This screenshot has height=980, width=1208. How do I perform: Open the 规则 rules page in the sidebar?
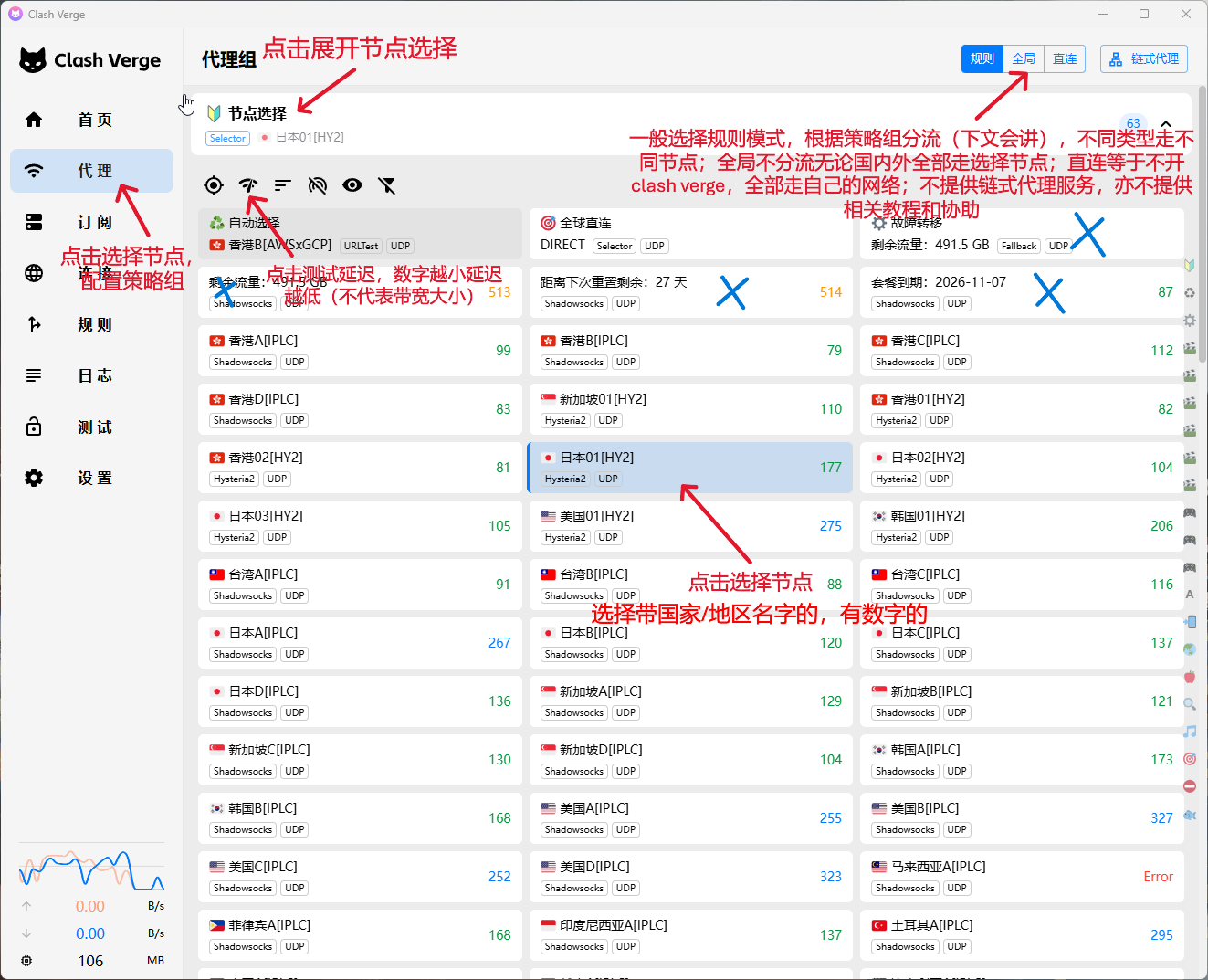(91, 324)
